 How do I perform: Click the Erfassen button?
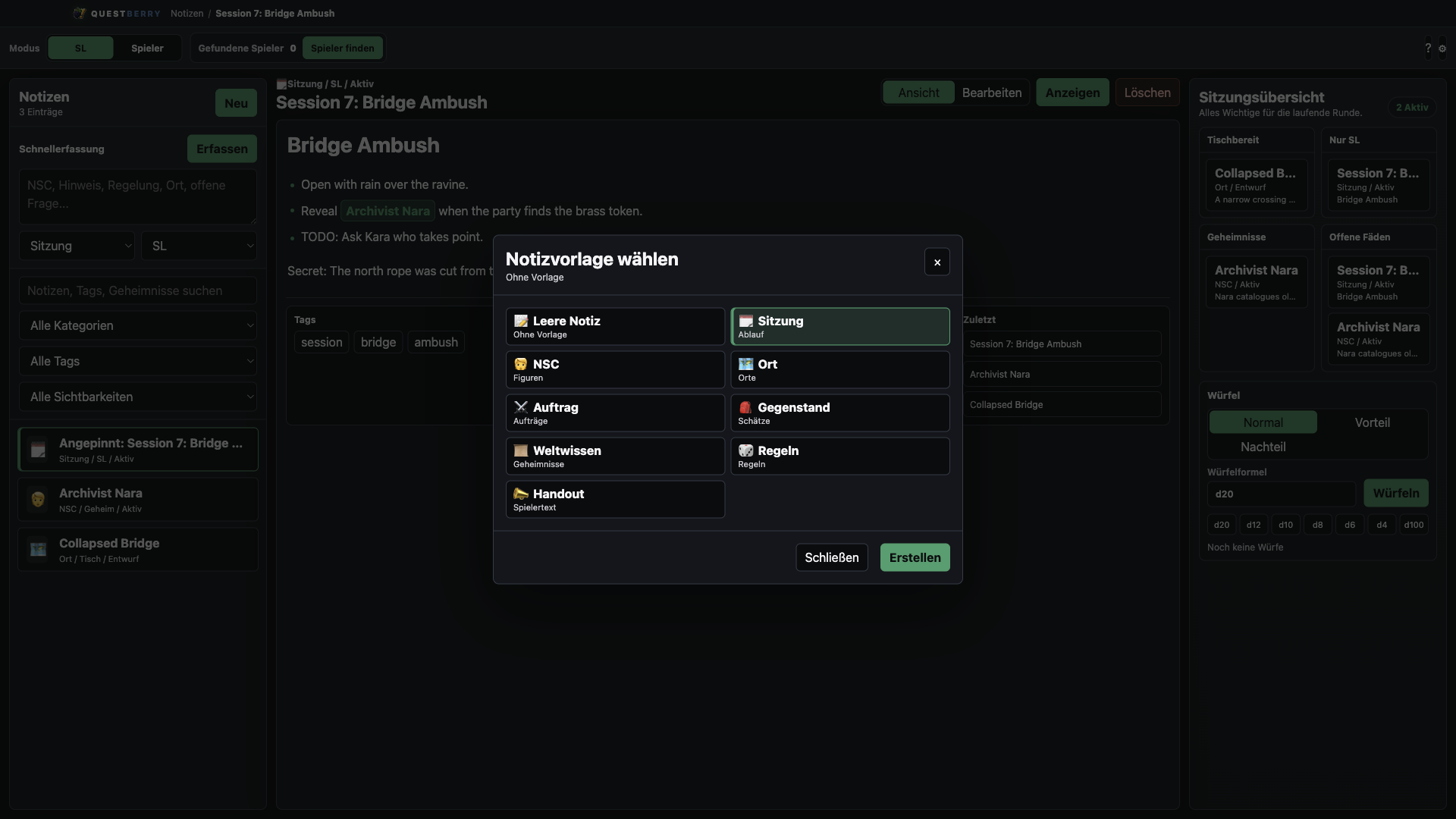[x=221, y=149]
